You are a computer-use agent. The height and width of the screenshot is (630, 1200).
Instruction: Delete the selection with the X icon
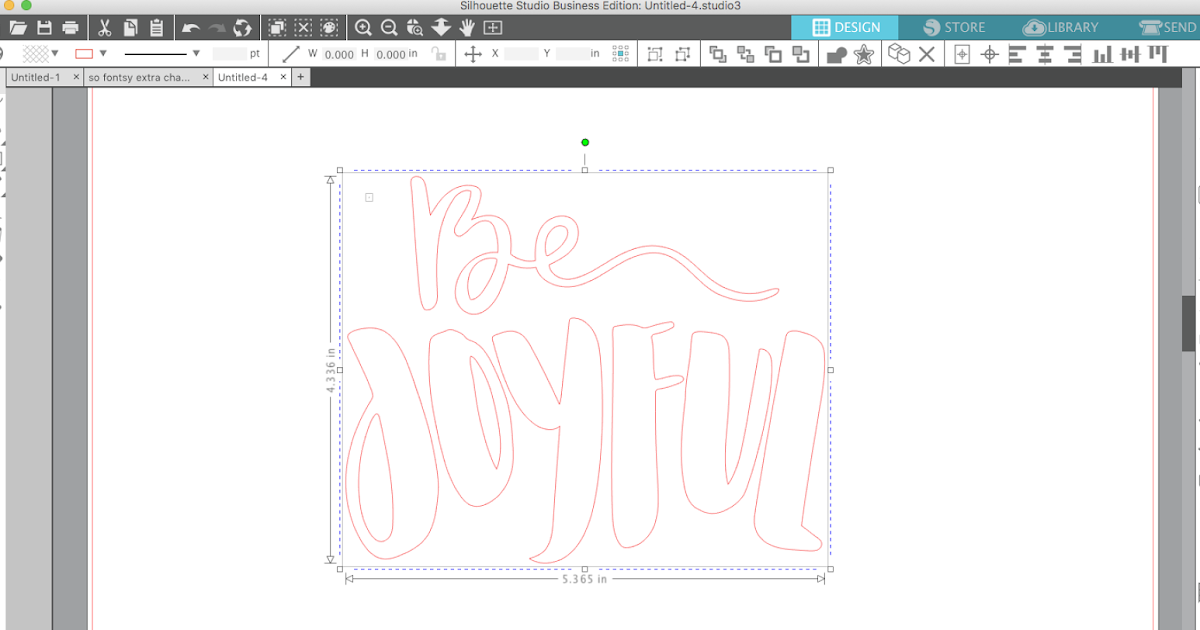(927, 54)
